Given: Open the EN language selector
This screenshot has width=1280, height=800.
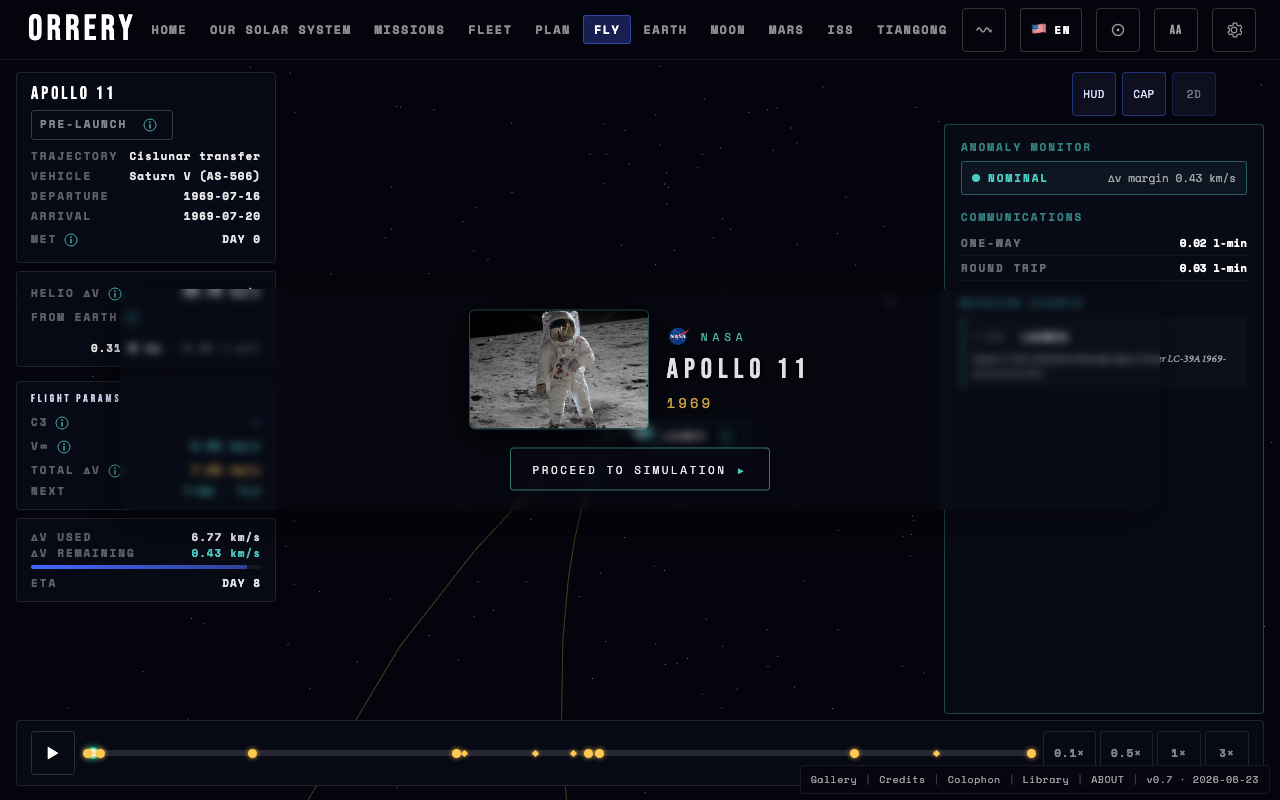Looking at the screenshot, I should click(x=1051, y=30).
